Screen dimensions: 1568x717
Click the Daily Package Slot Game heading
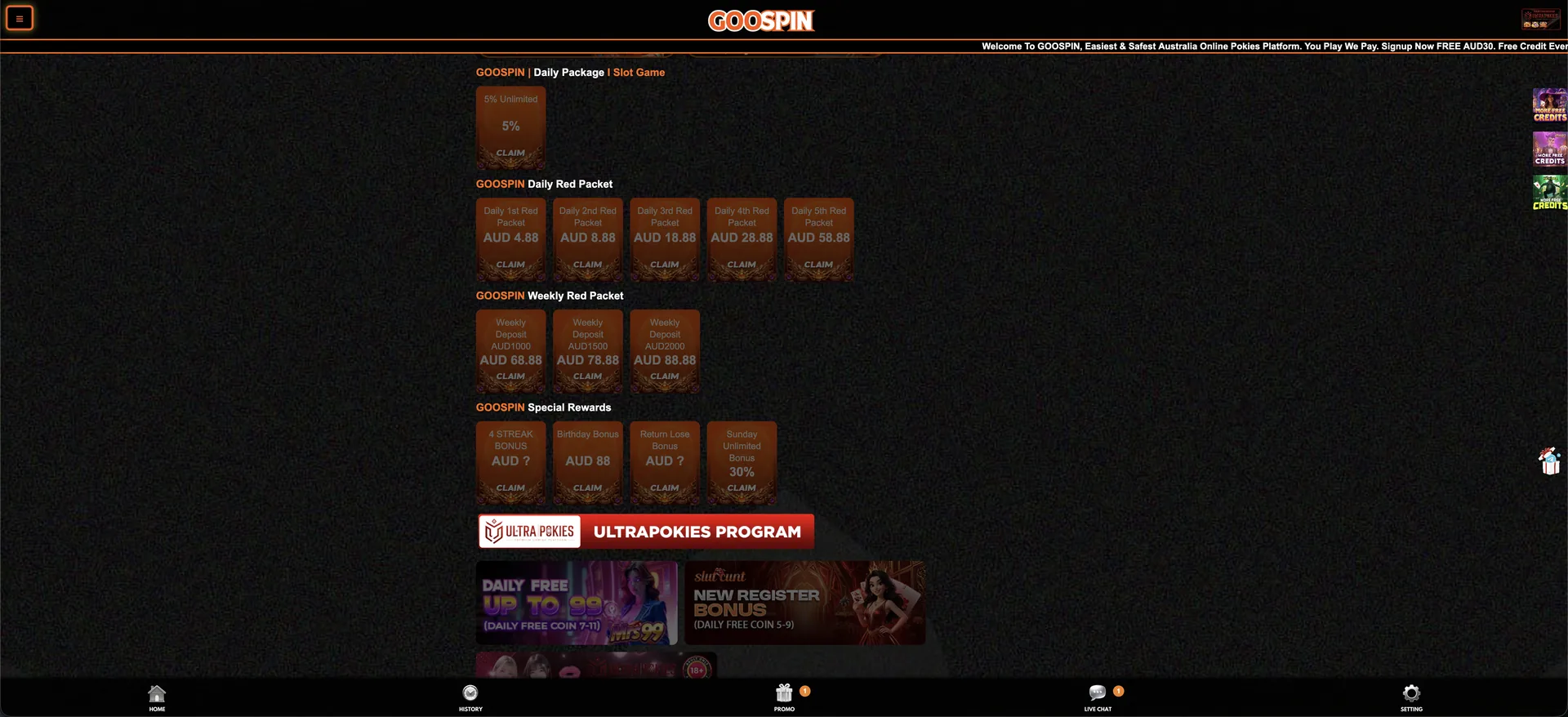(x=570, y=73)
